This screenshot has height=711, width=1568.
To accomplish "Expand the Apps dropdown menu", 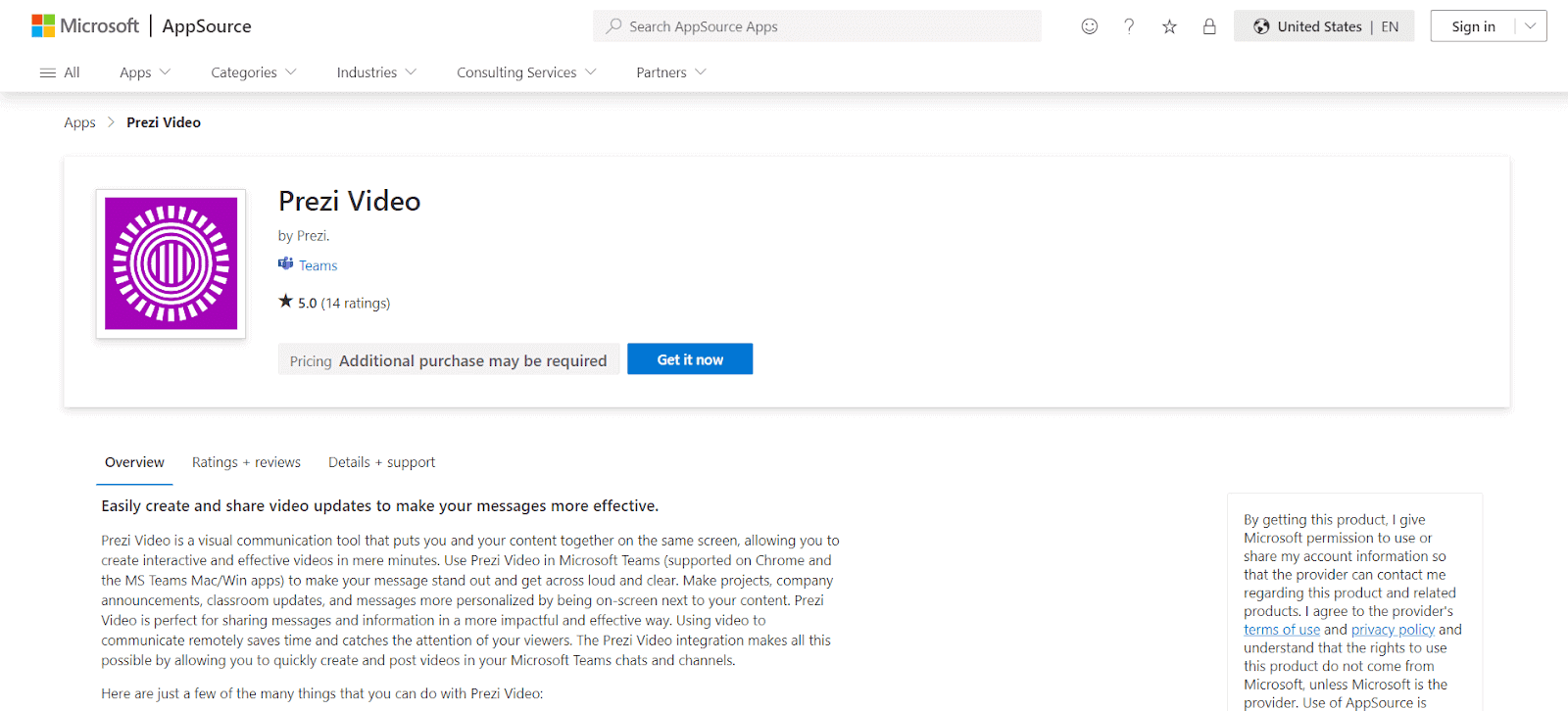I will coord(145,72).
